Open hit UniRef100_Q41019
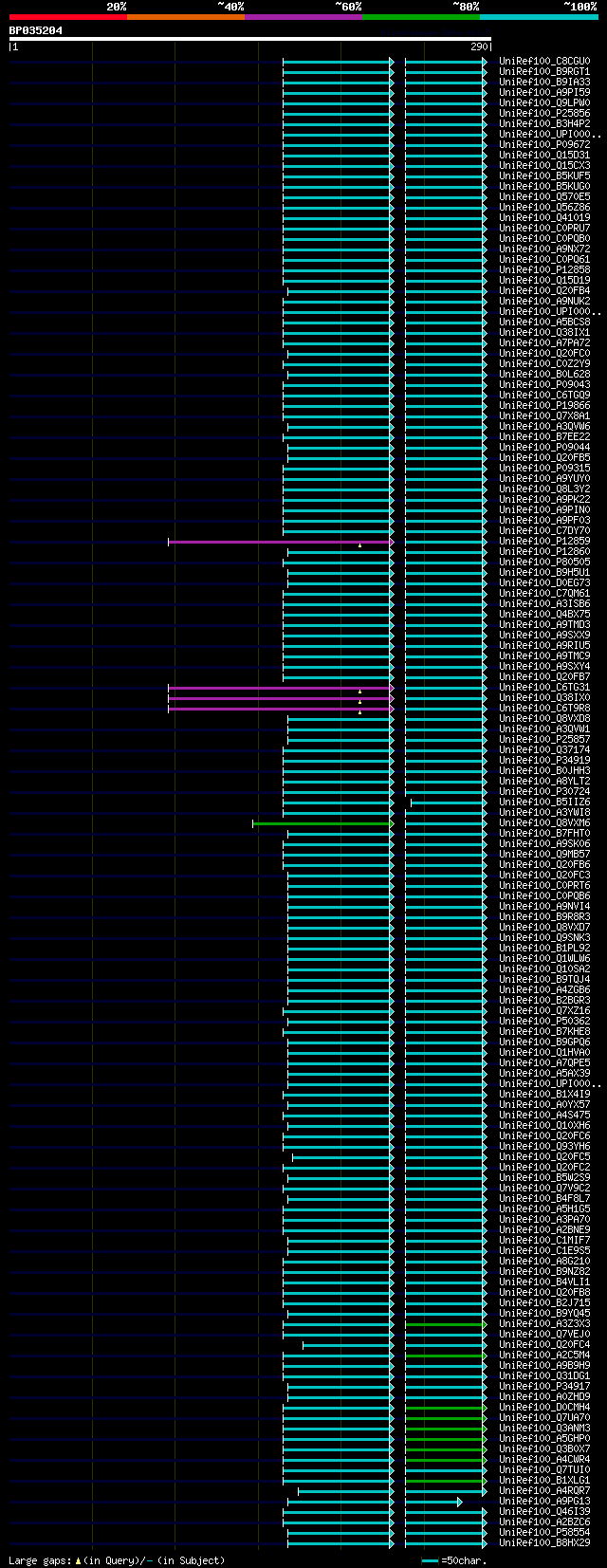 544,218
